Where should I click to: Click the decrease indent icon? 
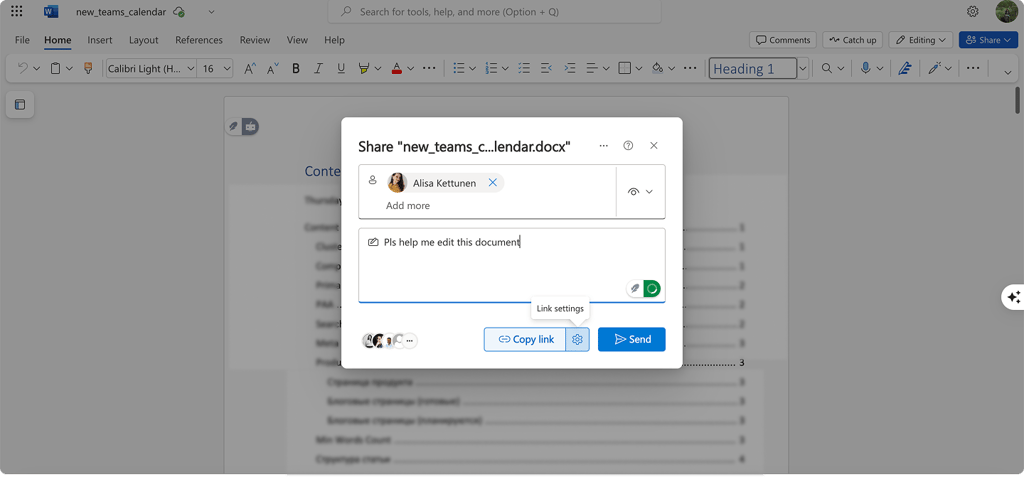(x=547, y=68)
